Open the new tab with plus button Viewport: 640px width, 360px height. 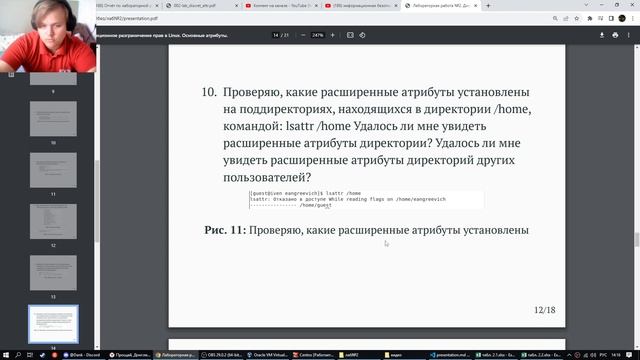click(488, 6)
